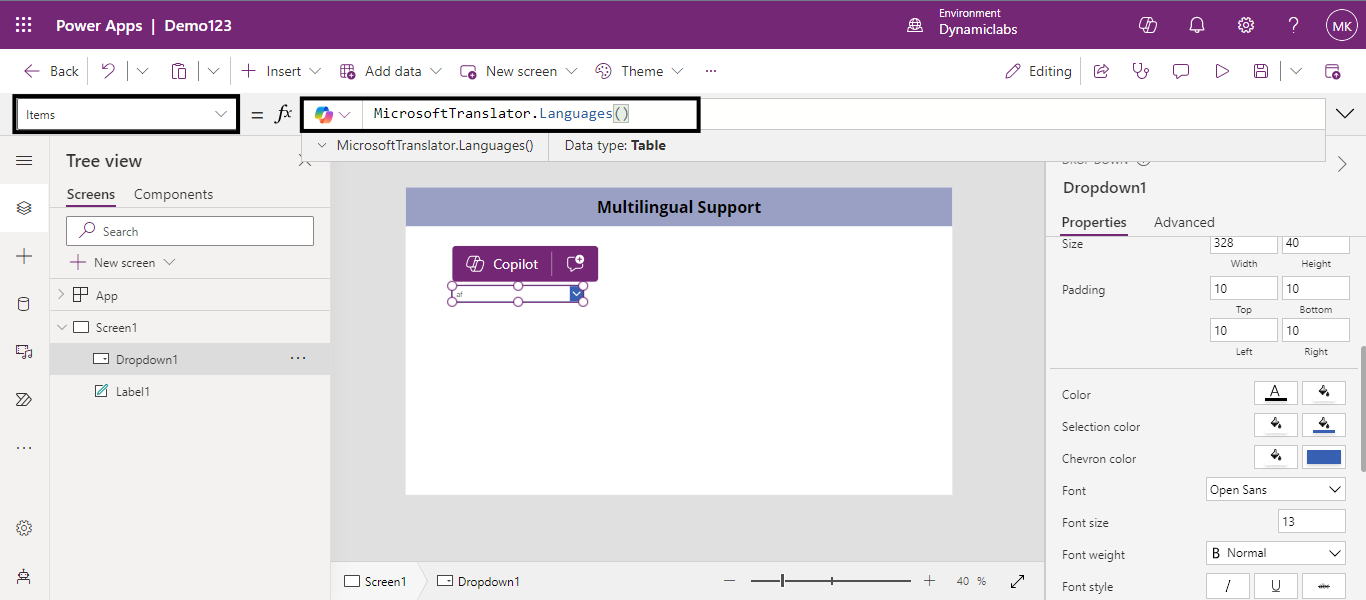Image resolution: width=1366 pixels, height=600 pixels.
Task: Click the App checker stethoscope icon
Action: (x=1140, y=71)
